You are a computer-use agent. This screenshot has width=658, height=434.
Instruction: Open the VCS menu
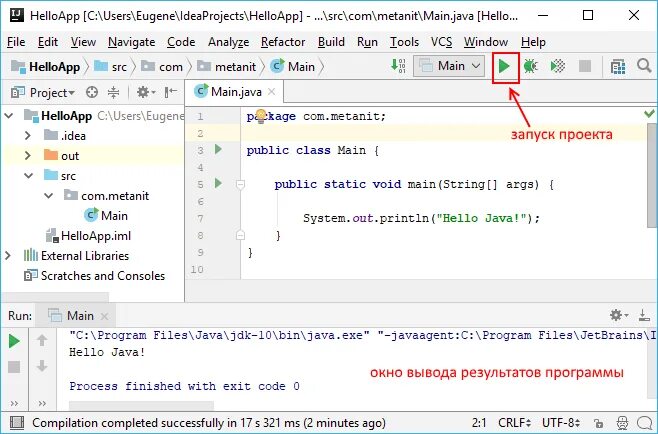pos(441,42)
